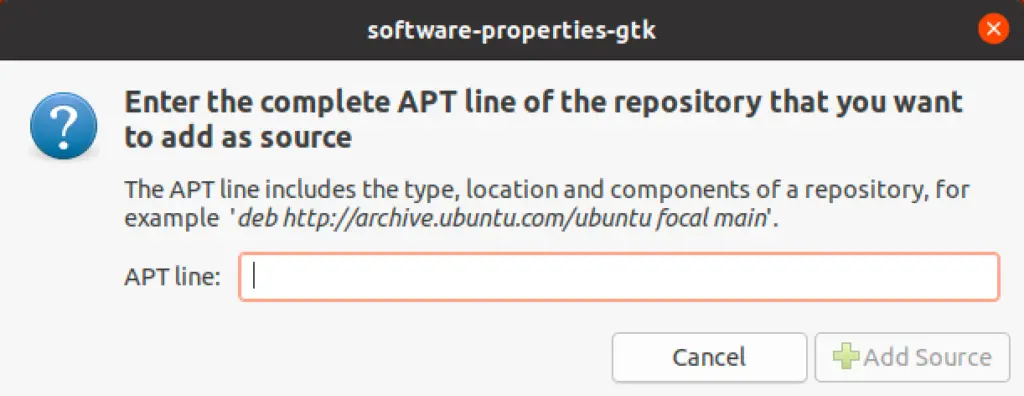
Task: Click the blue question mark dialog icon
Action: pos(63,126)
